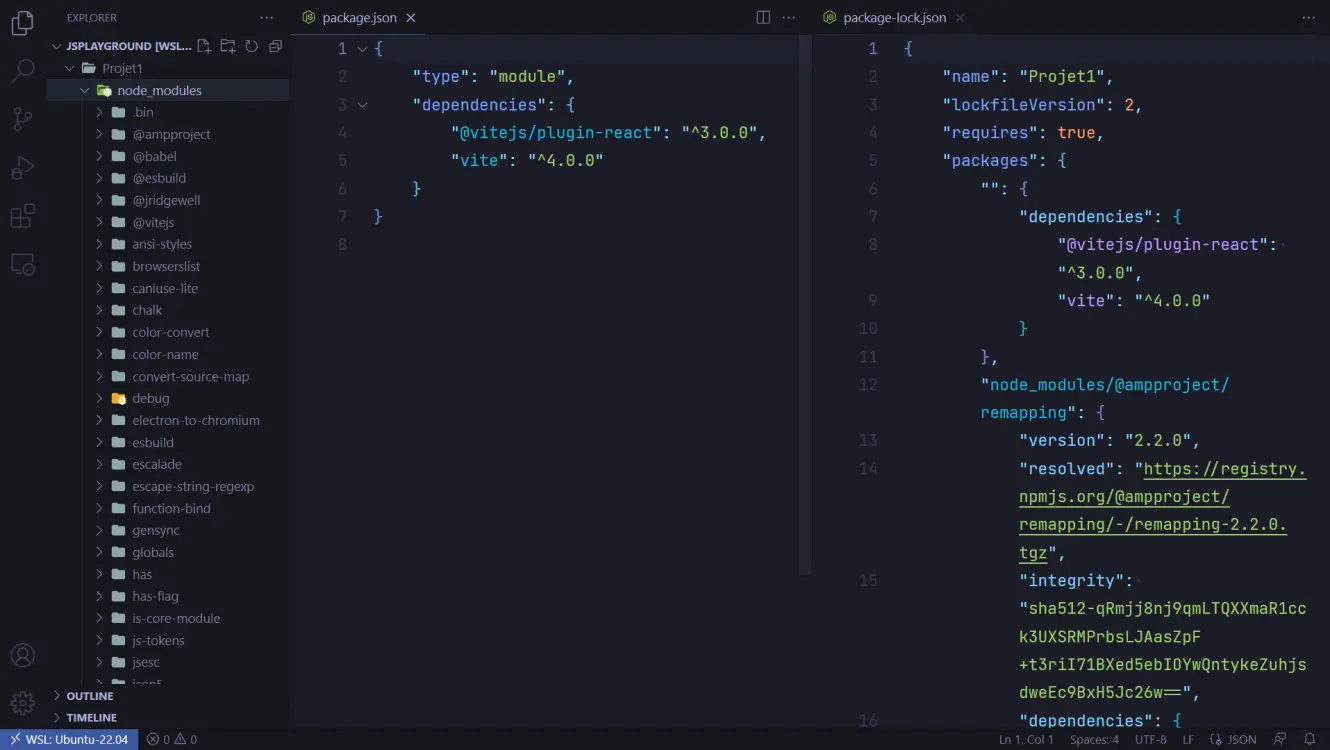The width and height of the screenshot is (1330, 750).
Task: Expand the @esbuild folder
Action: point(100,178)
